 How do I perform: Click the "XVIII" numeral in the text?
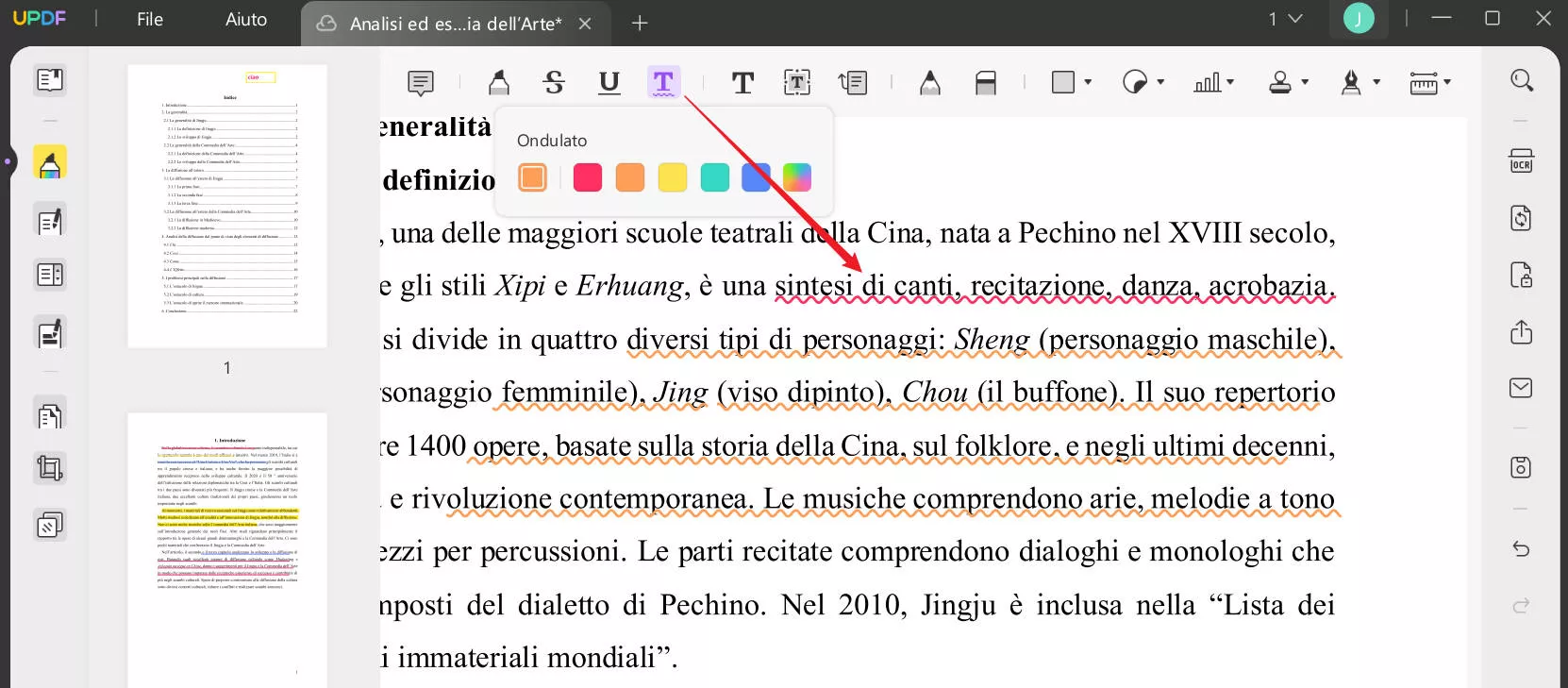(x=1205, y=233)
